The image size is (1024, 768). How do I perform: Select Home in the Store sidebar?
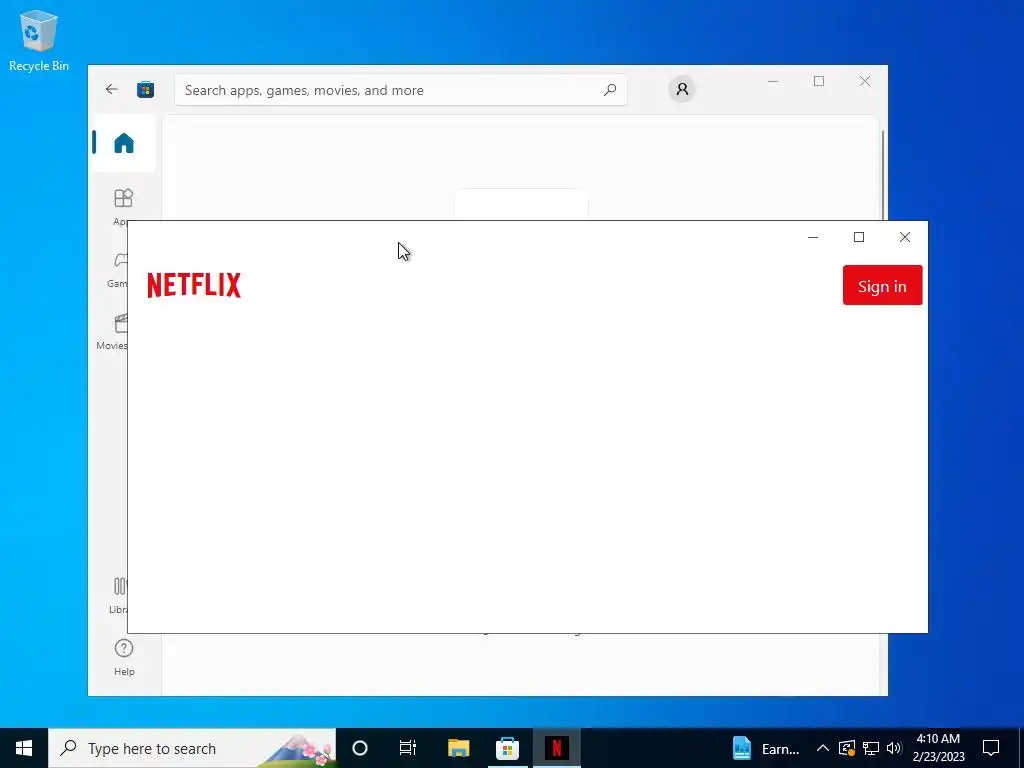coord(123,143)
